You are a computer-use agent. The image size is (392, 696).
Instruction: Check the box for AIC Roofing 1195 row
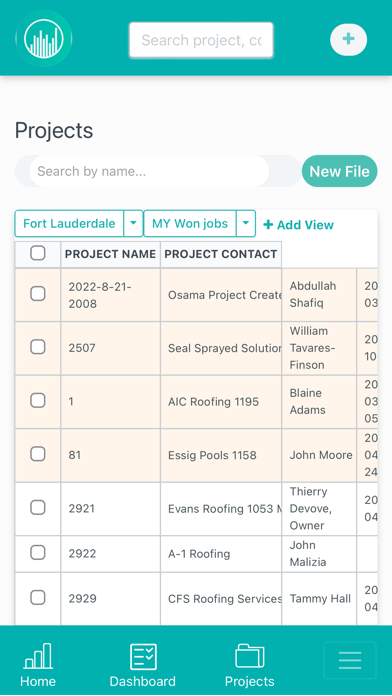(38, 400)
